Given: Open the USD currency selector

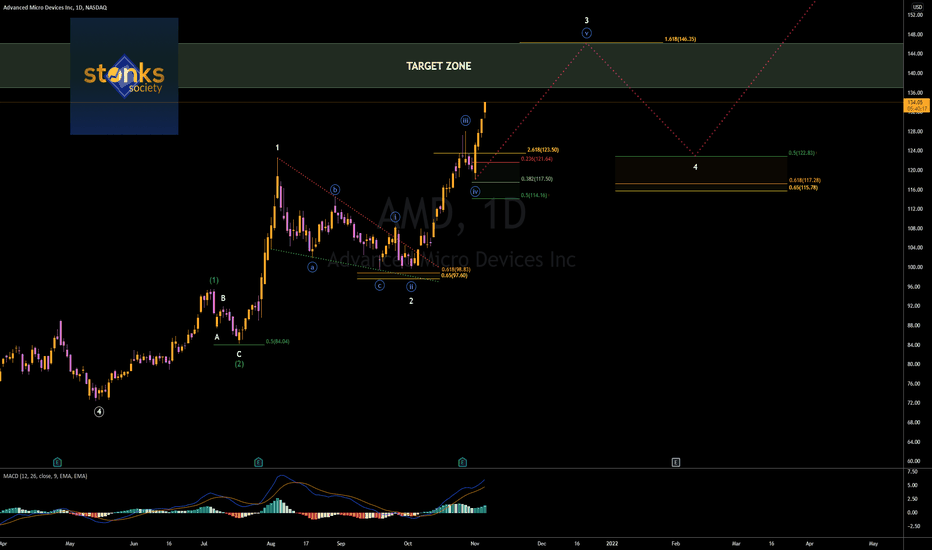Looking at the screenshot, I should coord(917,7).
